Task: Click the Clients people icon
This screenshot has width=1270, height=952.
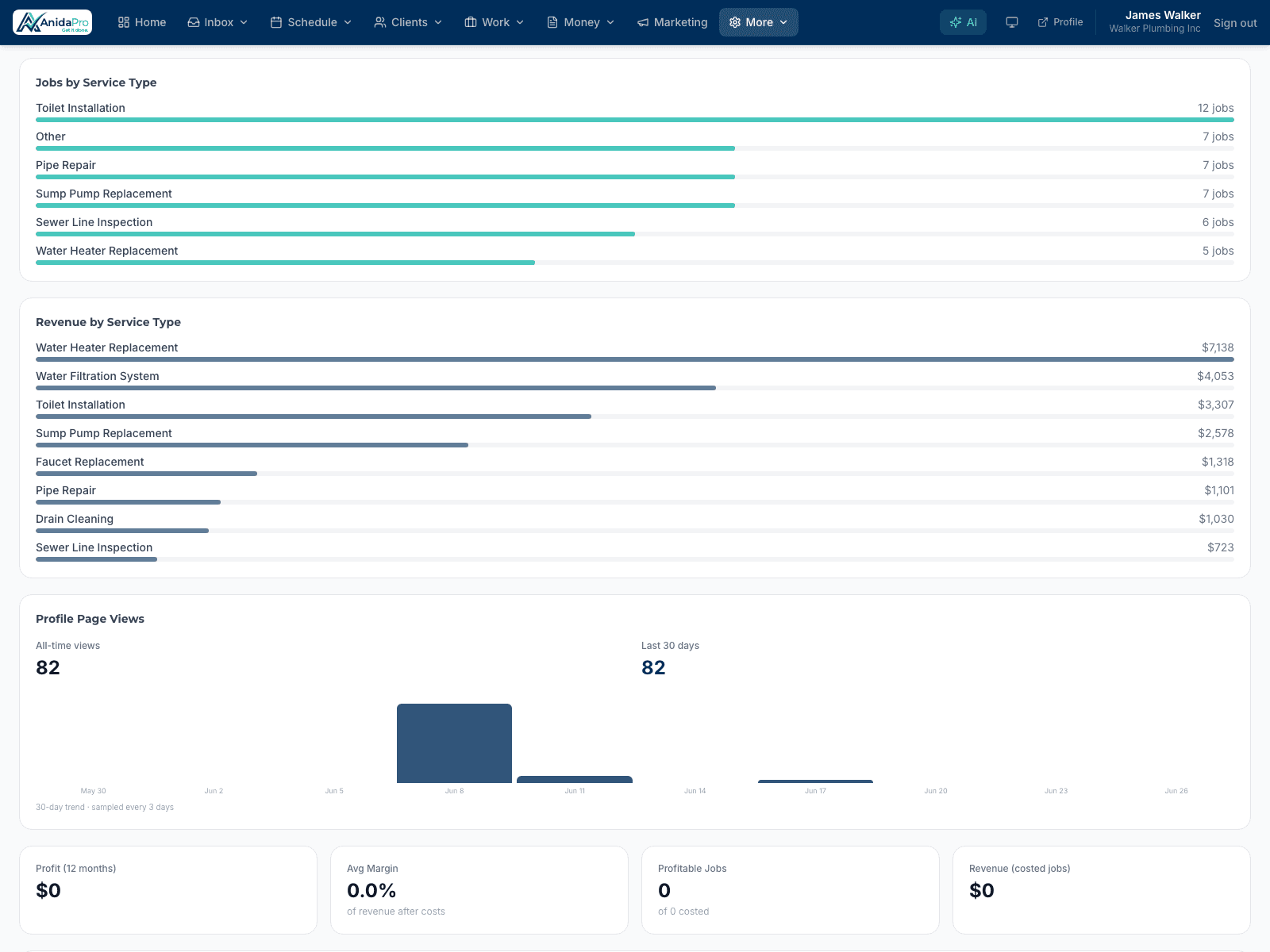Action: pos(380,22)
